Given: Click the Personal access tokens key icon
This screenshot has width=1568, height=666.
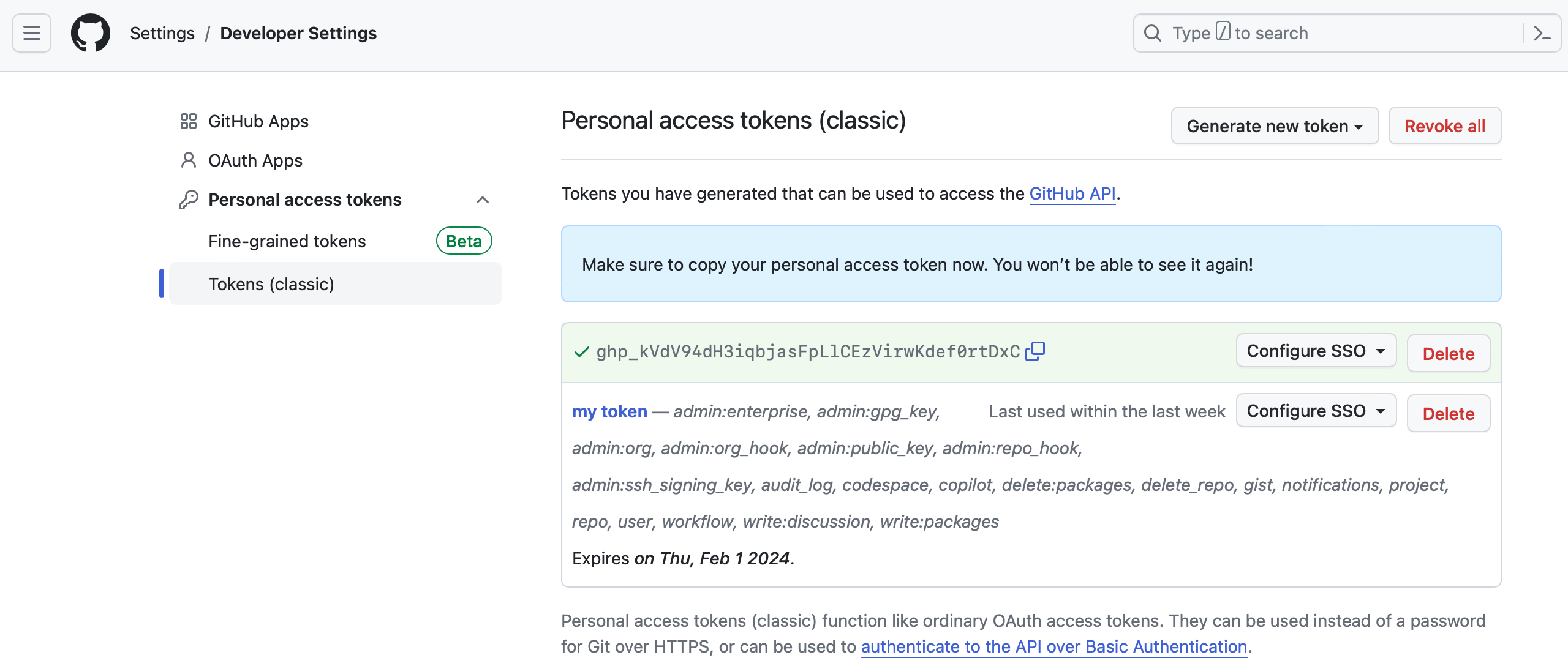Looking at the screenshot, I should tap(188, 200).
